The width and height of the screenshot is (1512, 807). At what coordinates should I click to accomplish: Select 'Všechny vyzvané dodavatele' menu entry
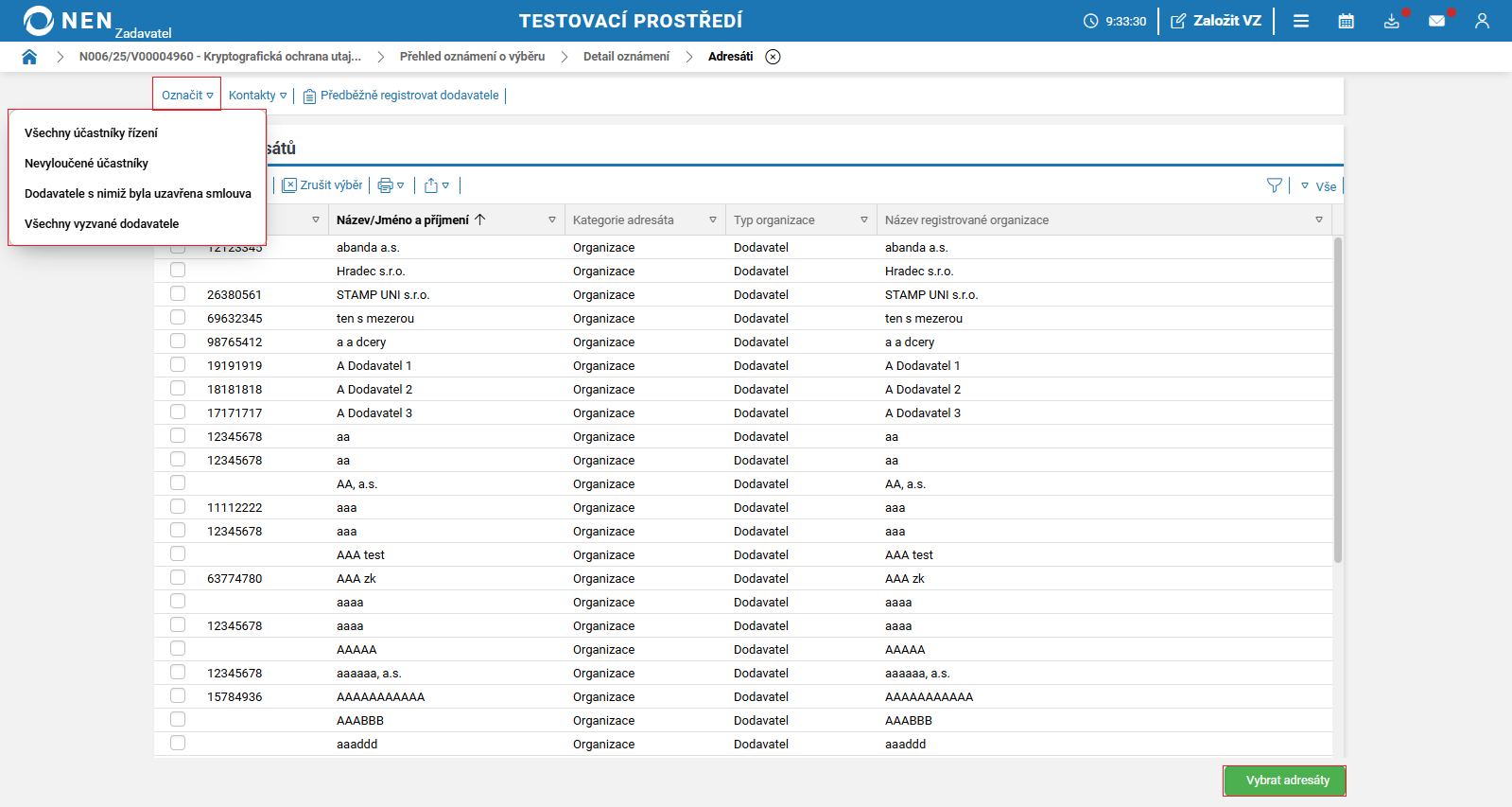101,224
